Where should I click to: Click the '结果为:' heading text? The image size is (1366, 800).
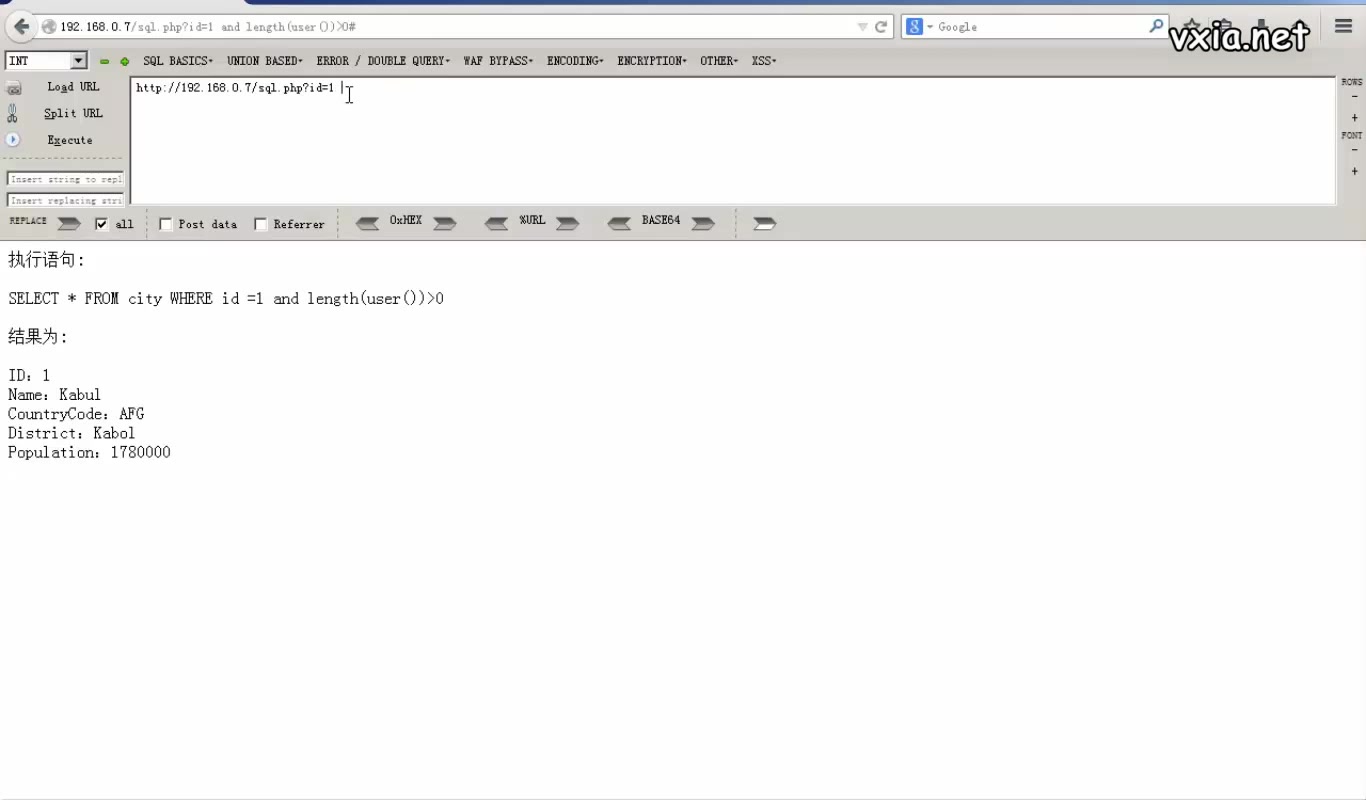[38, 336]
